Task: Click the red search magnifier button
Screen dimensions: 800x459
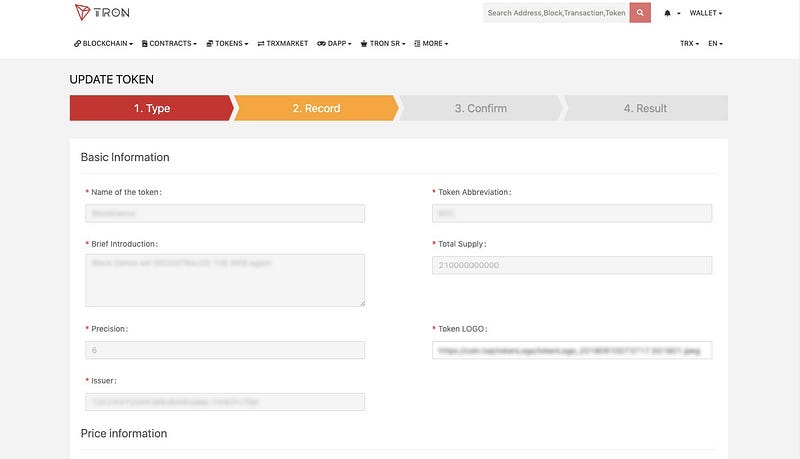Action: pyautogui.click(x=640, y=13)
